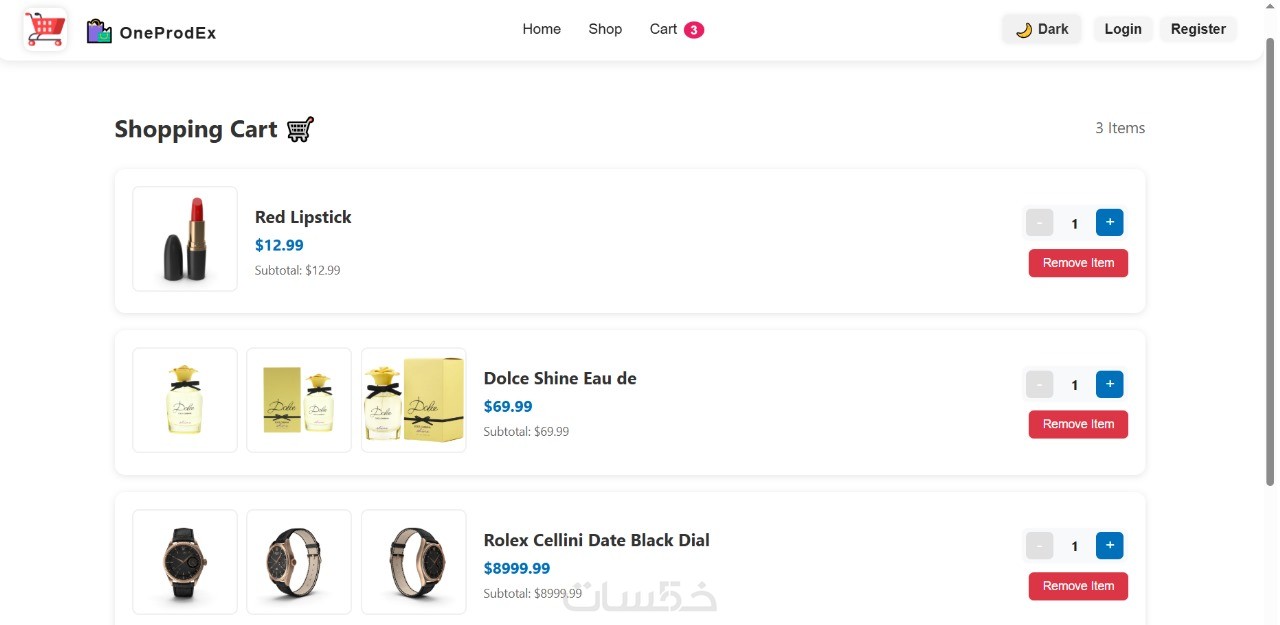1280x625 pixels.
Task: Click the red shopping cart logo icon
Action: coord(45,29)
